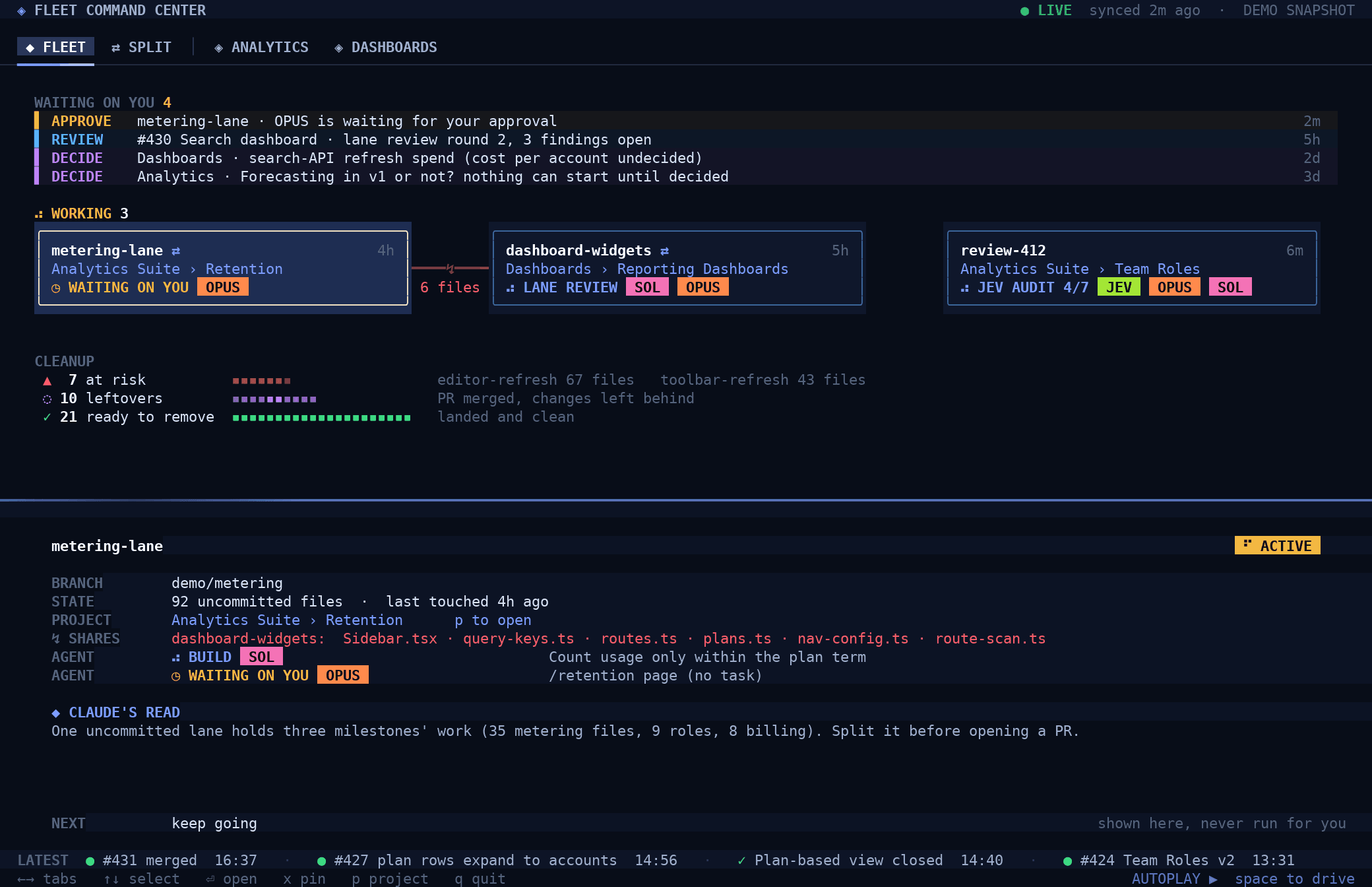Click the conflict bolt icon between lanes
Screen dimensions: 1372x887
(450, 268)
